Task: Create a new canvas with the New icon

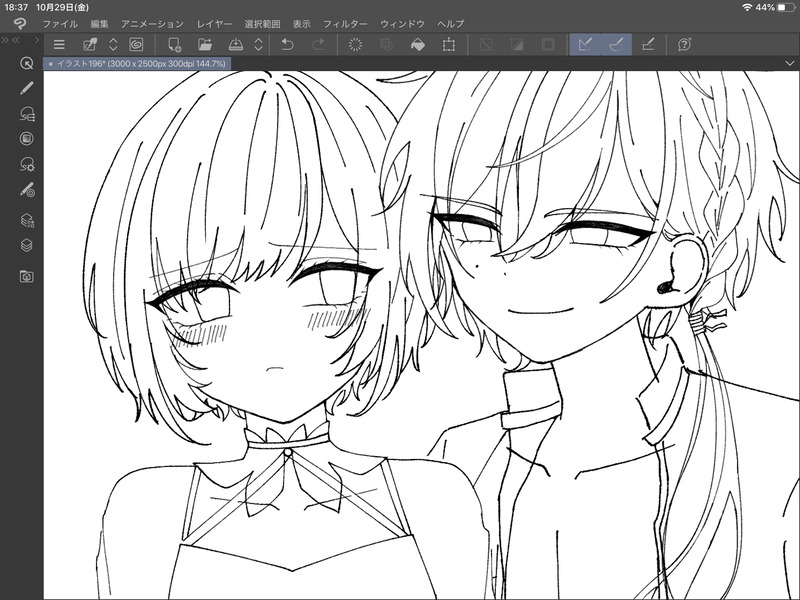Action: [x=174, y=45]
